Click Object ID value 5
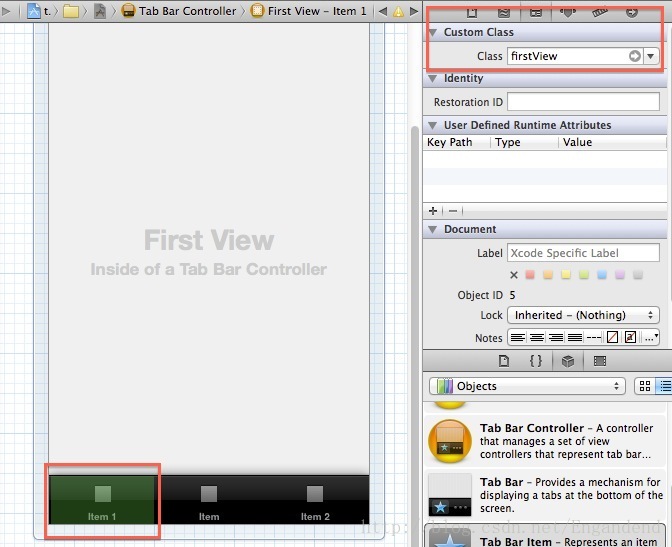 pyautogui.click(x=512, y=295)
